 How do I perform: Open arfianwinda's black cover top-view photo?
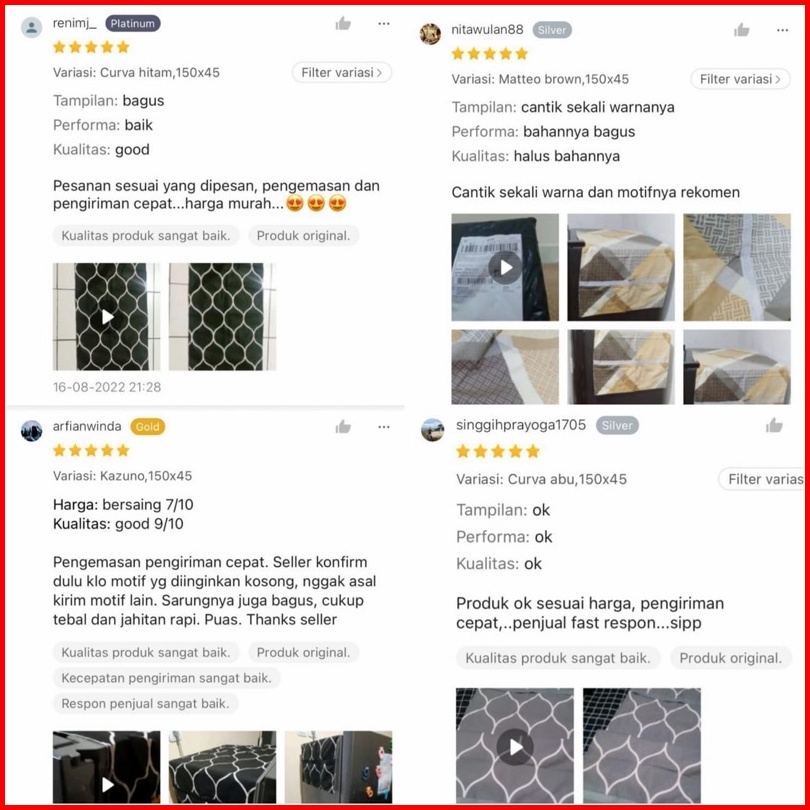tap(223, 767)
